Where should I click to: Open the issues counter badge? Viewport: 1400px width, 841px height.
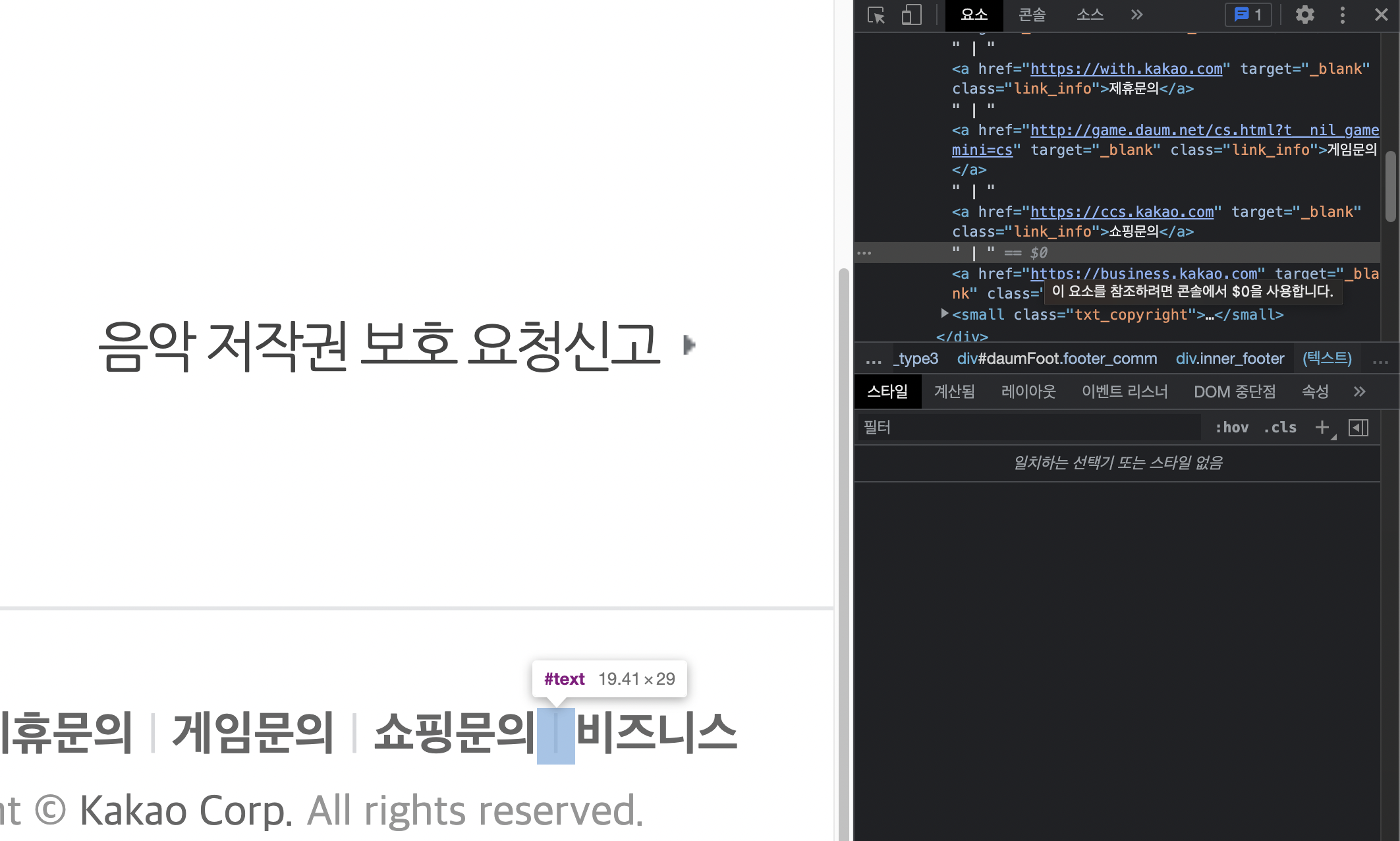(1248, 14)
